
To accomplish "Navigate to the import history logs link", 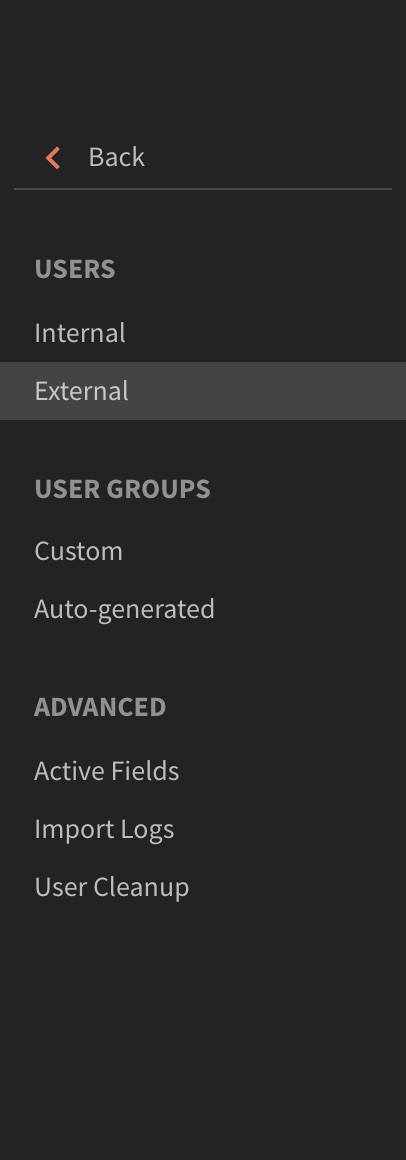I will (104, 829).
